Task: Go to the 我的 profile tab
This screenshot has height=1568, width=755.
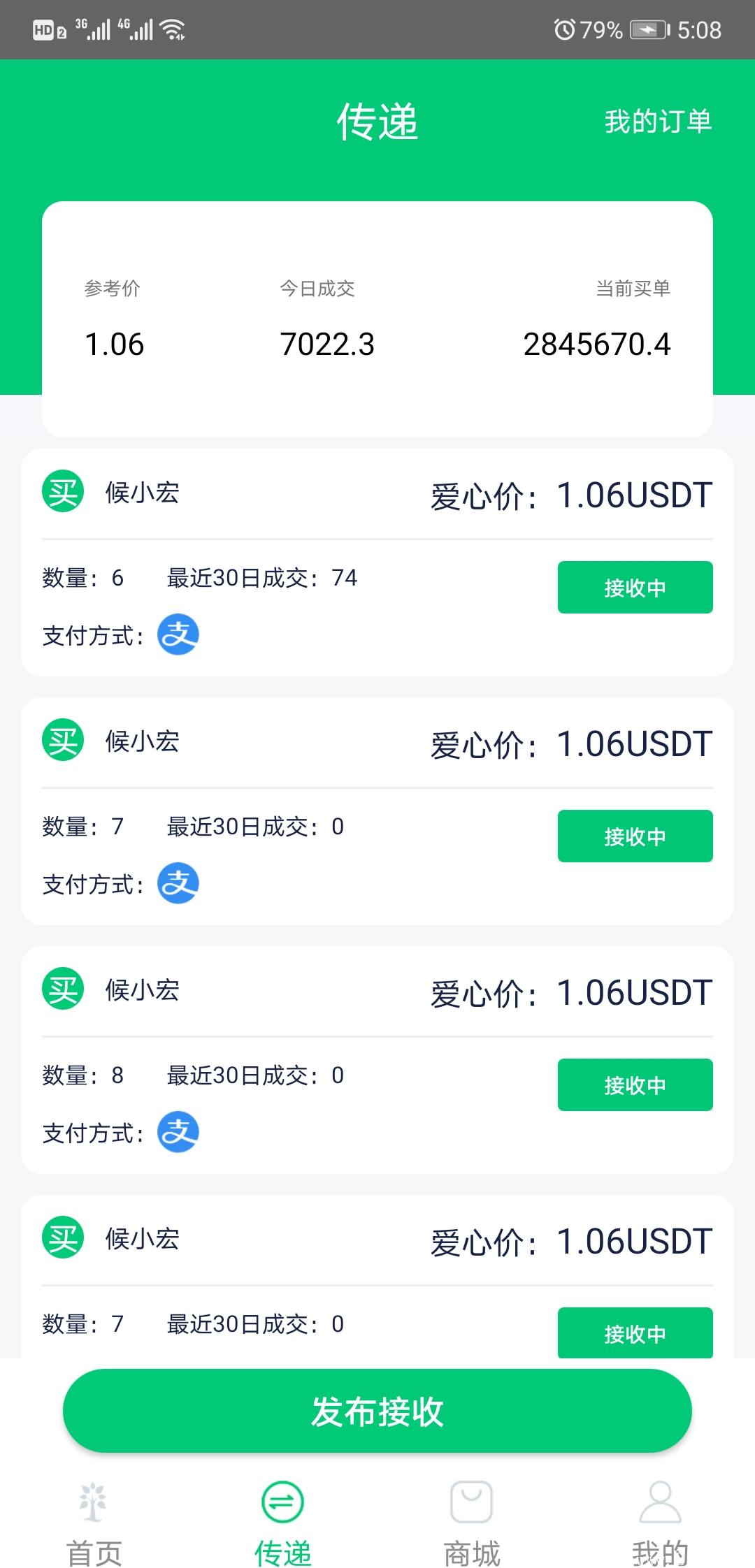Action: (x=660, y=1523)
